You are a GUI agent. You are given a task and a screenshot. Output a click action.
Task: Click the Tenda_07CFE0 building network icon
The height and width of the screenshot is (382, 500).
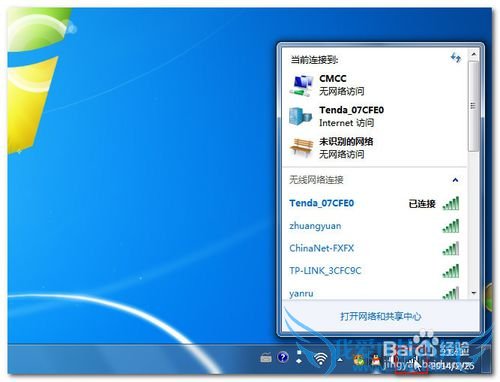301,116
